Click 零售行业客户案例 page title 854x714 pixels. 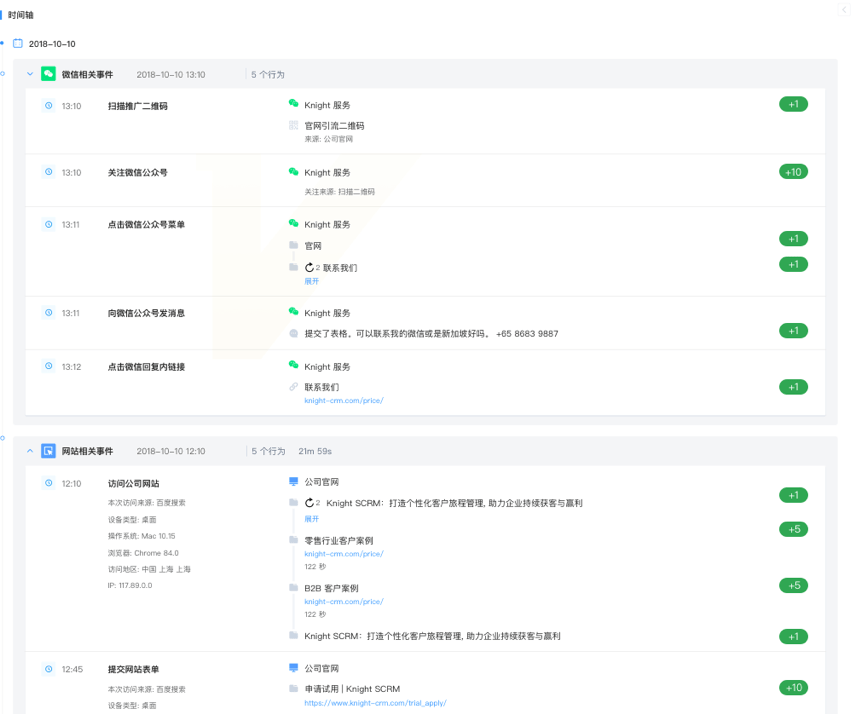(339, 540)
